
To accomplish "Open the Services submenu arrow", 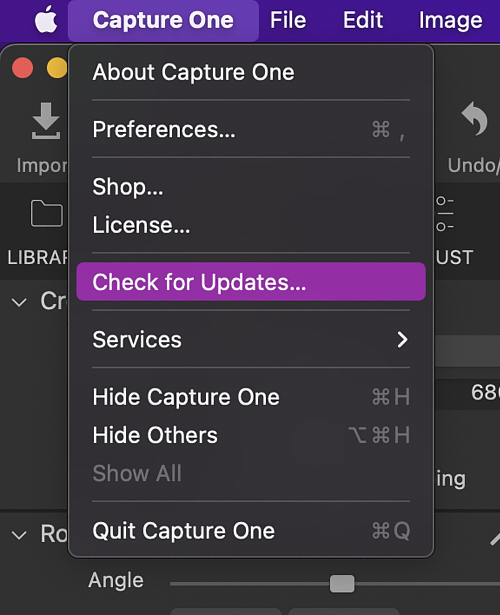I will click(402, 340).
